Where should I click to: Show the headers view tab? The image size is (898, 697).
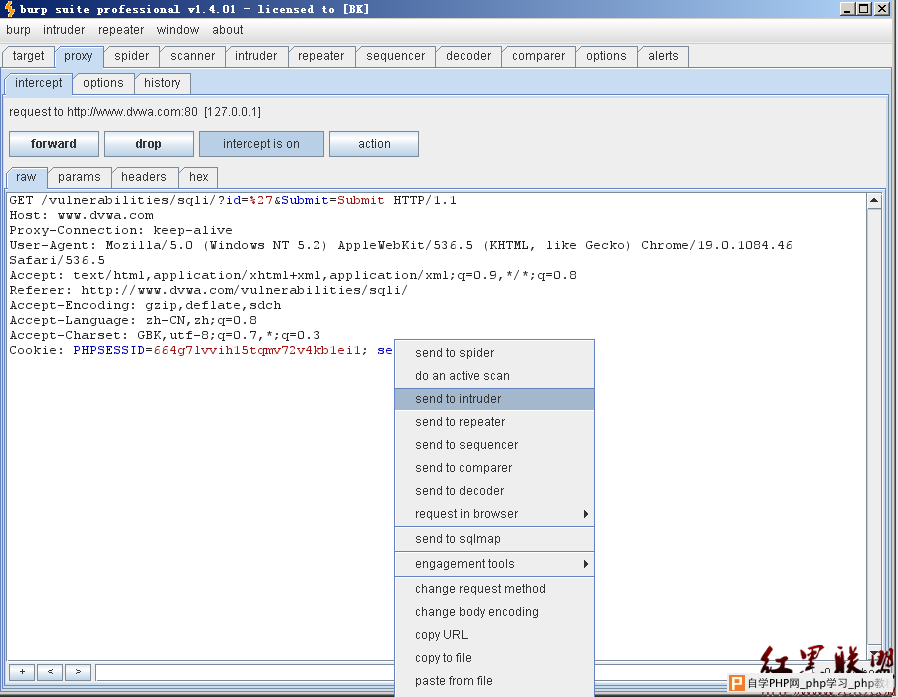(x=144, y=177)
